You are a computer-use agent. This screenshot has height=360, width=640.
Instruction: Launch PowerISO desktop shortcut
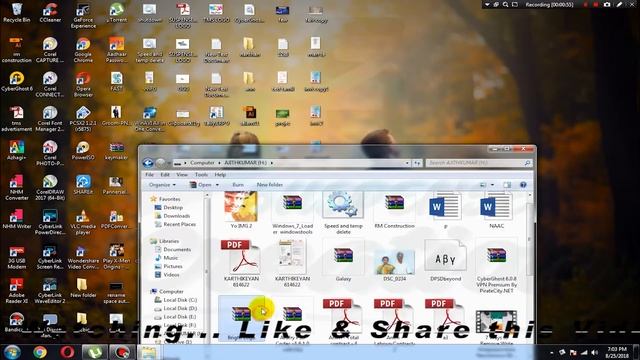(83, 150)
